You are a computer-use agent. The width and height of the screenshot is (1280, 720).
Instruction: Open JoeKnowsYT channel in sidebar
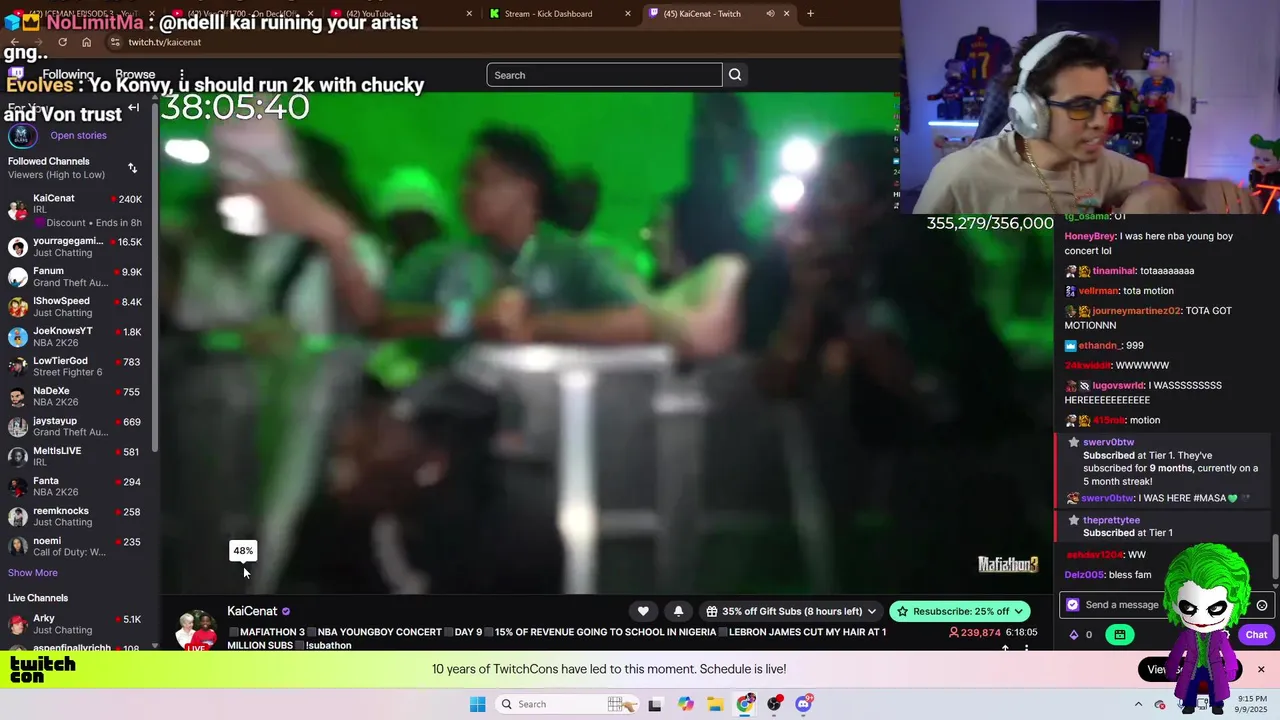pos(76,337)
